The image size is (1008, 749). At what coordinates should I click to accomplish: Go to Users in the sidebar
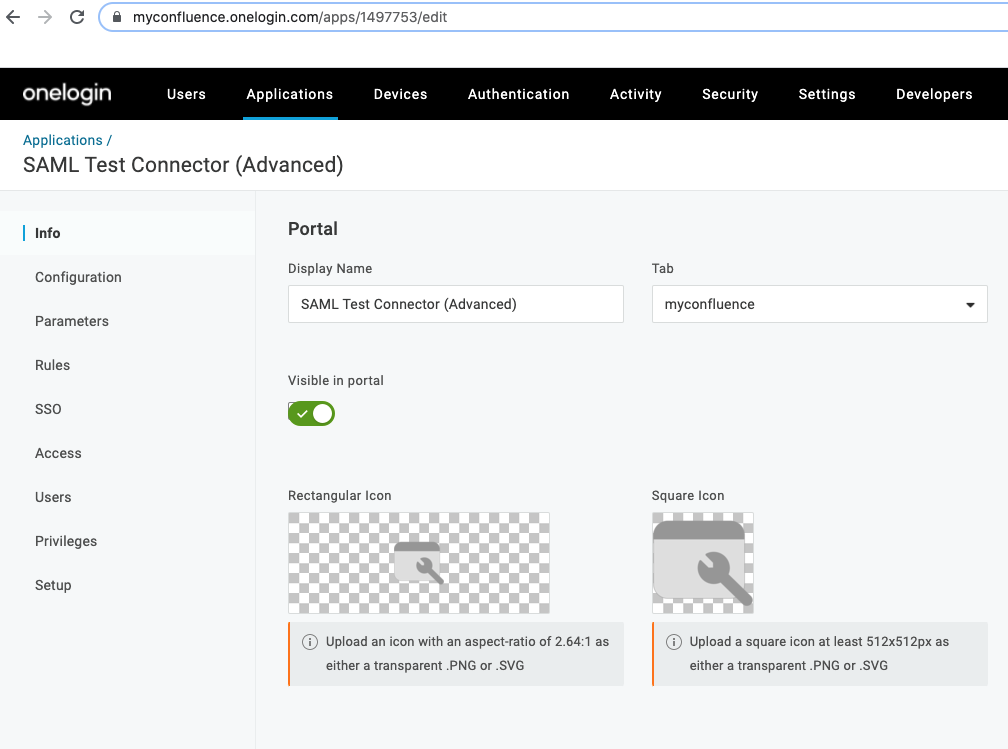(x=53, y=497)
